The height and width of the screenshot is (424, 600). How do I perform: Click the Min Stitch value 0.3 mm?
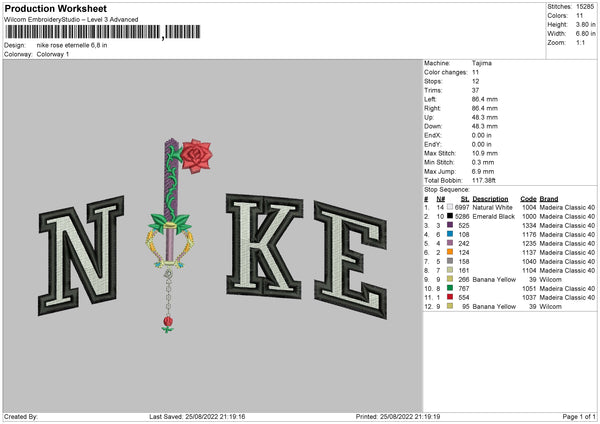coord(483,162)
